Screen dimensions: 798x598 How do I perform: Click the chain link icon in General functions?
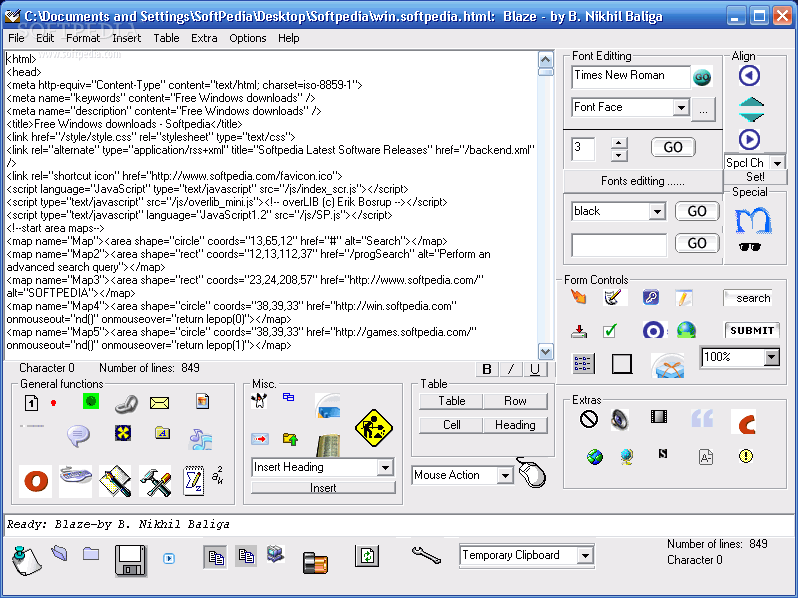[x=126, y=404]
